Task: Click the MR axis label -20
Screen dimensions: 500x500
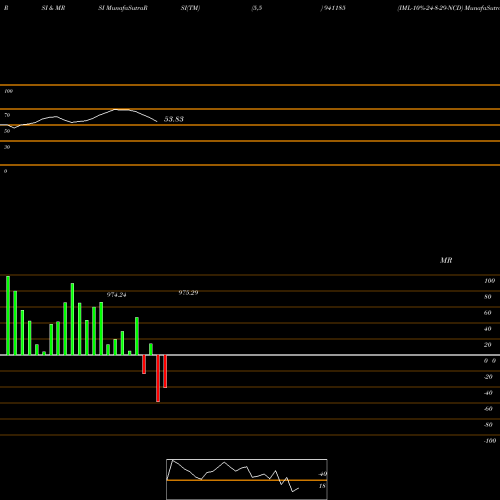Action: (x=488, y=377)
